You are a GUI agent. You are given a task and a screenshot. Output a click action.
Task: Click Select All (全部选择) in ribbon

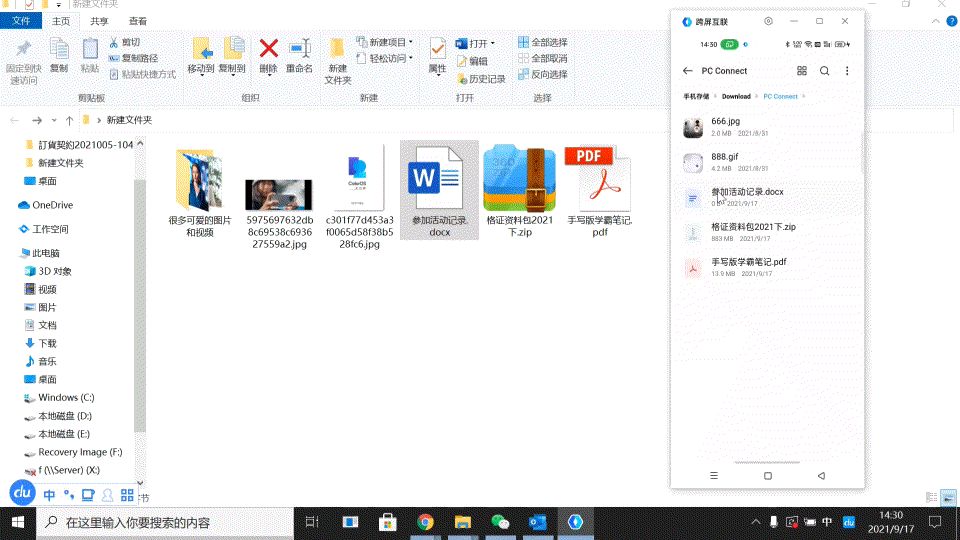click(x=543, y=42)
